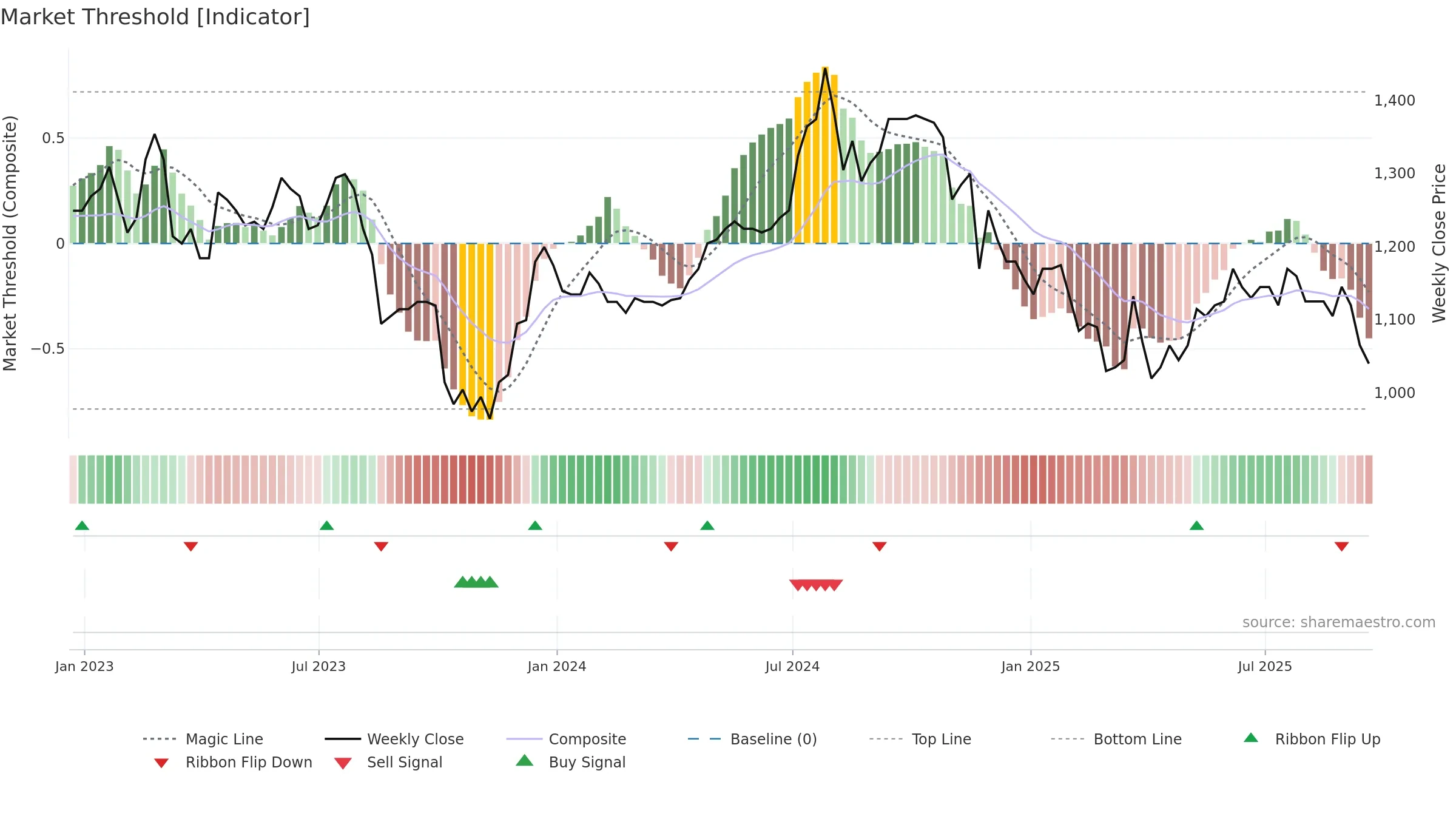The width and height of the screenshot is (1456, 819).
Task: Click the last flip-down marker after Jul 2025
Action: tap(1341, 547)
